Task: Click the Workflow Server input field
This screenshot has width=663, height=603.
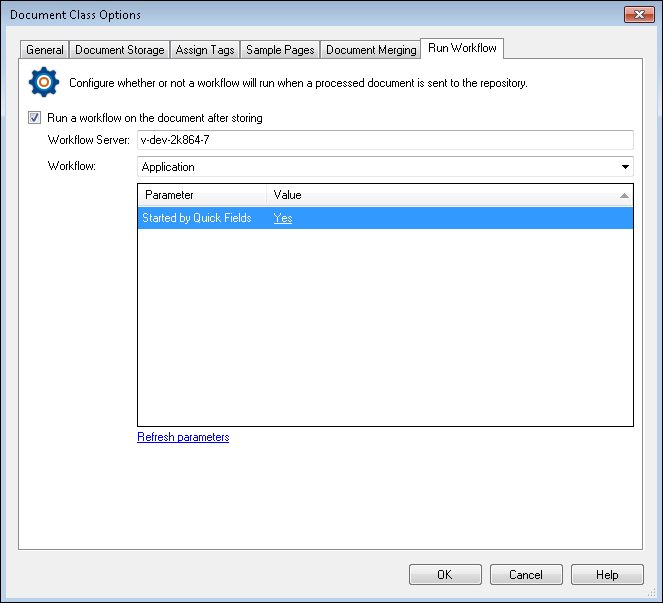Action: tap(385, 140)
